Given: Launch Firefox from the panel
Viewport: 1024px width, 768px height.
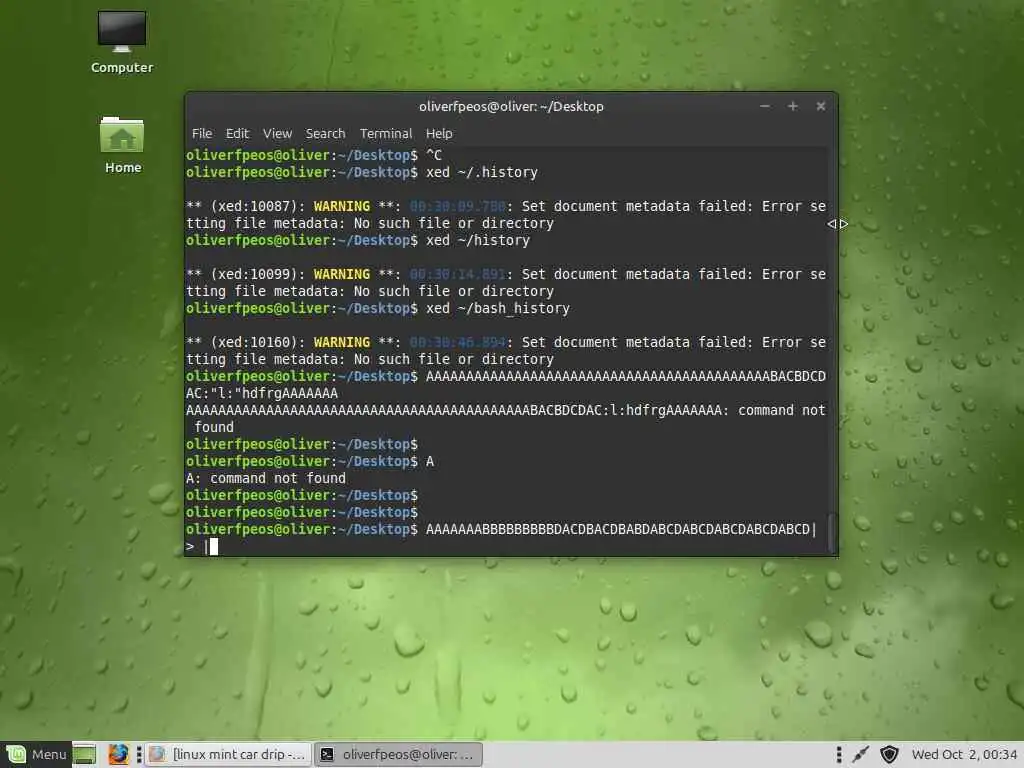Looking at the screenshot, I should pyautogui.click(x=118, y=754).
